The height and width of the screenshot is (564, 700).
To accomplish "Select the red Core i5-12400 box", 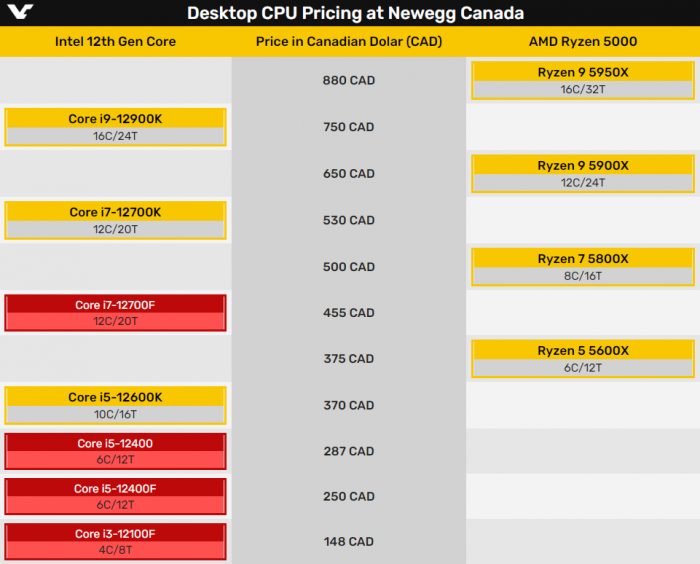I will coord(115,451).
